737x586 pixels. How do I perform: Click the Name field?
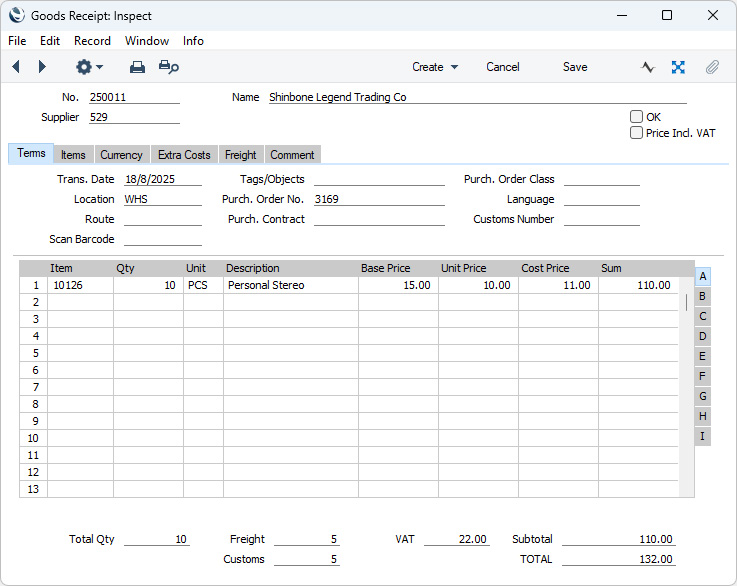[478, 97]
